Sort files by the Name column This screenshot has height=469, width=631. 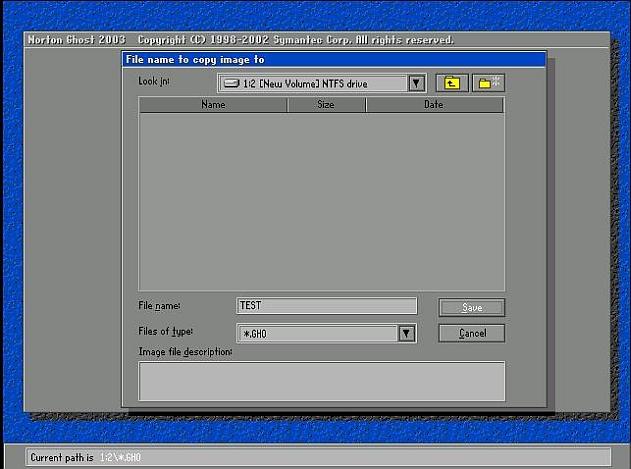coord(213,105)
